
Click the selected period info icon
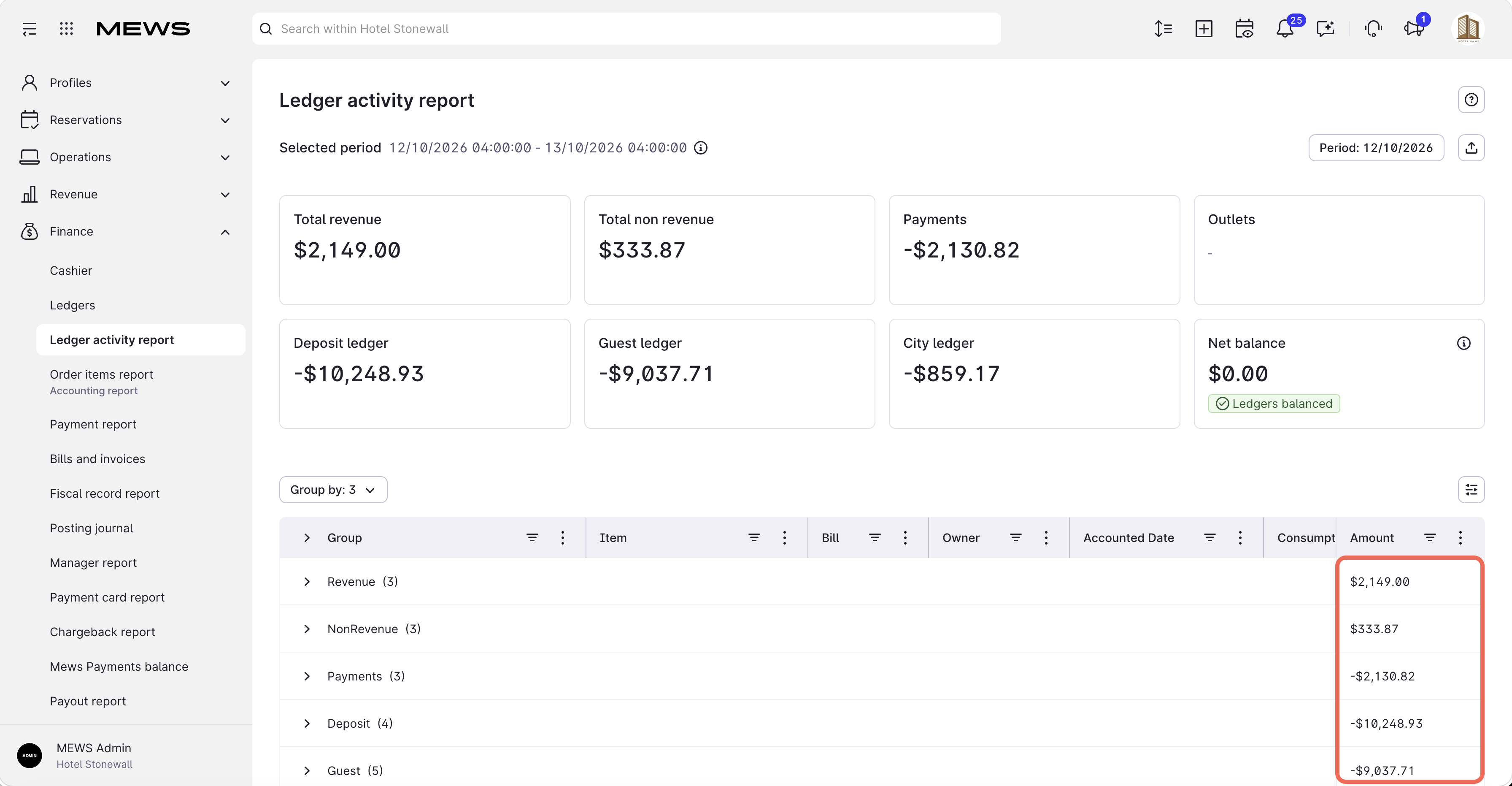coord(701,147)
